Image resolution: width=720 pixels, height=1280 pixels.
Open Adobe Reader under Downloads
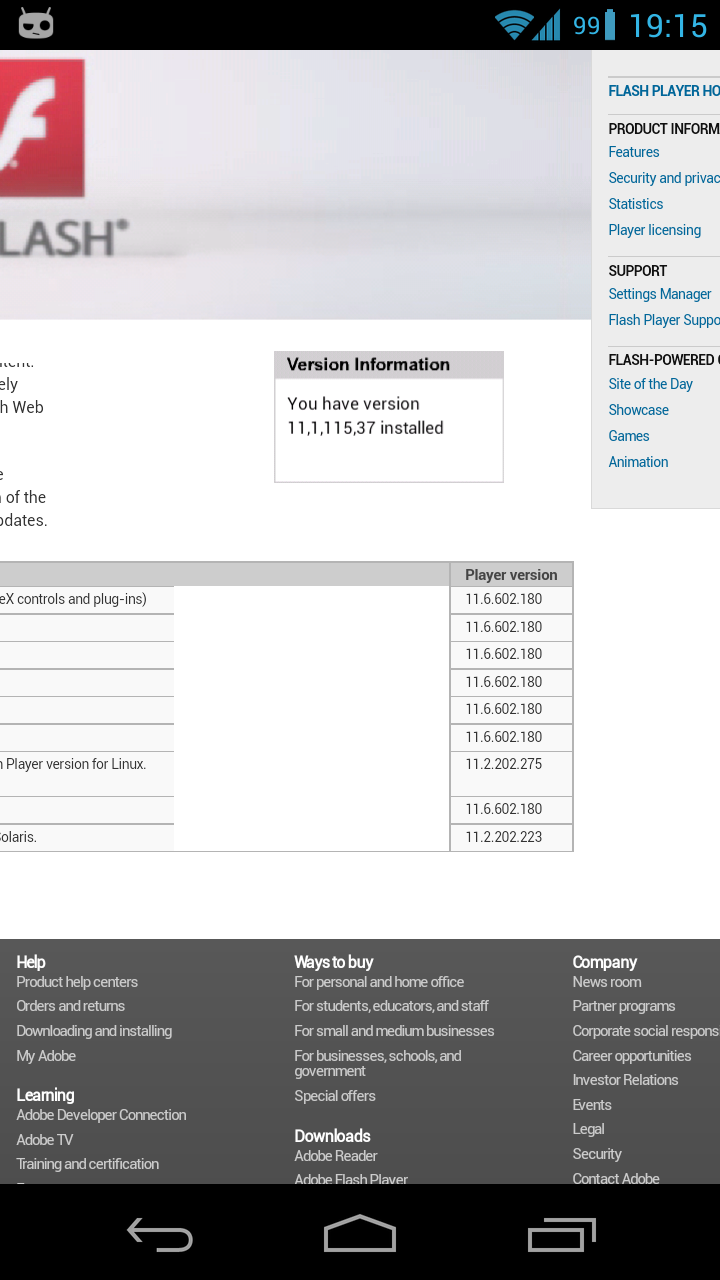(336, 1156)
